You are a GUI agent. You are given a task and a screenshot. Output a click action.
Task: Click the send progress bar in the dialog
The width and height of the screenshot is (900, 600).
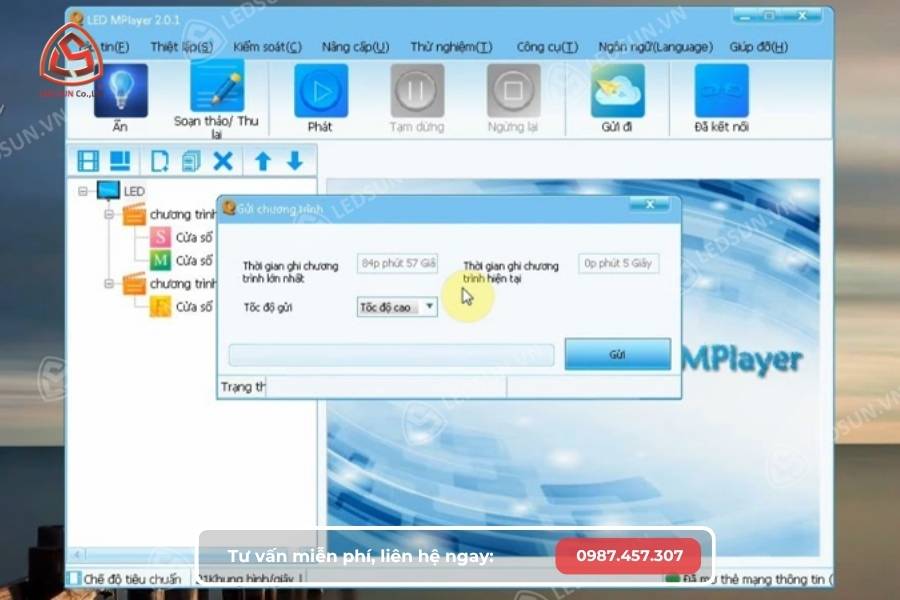coord(390,354)
